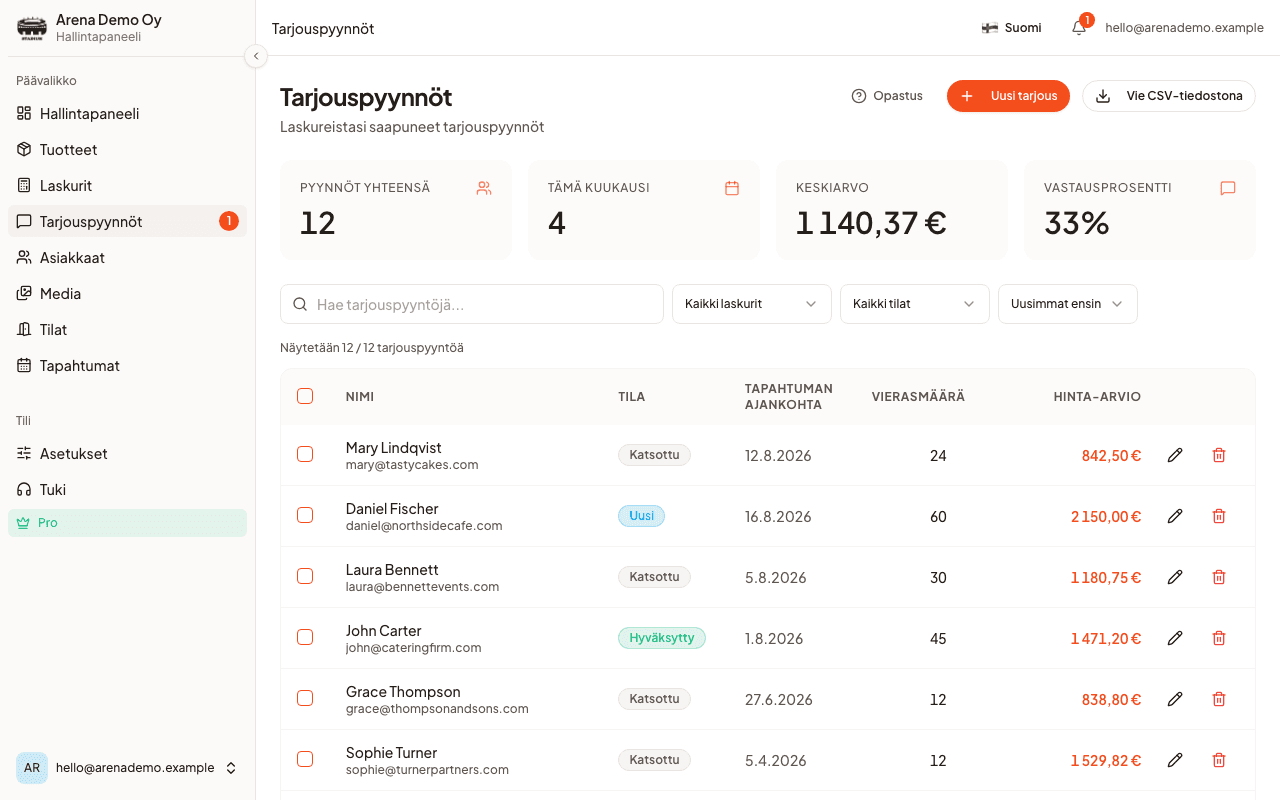
Task: Go to Hallintapaneeli in sidebar
Action: pos(127,113)
